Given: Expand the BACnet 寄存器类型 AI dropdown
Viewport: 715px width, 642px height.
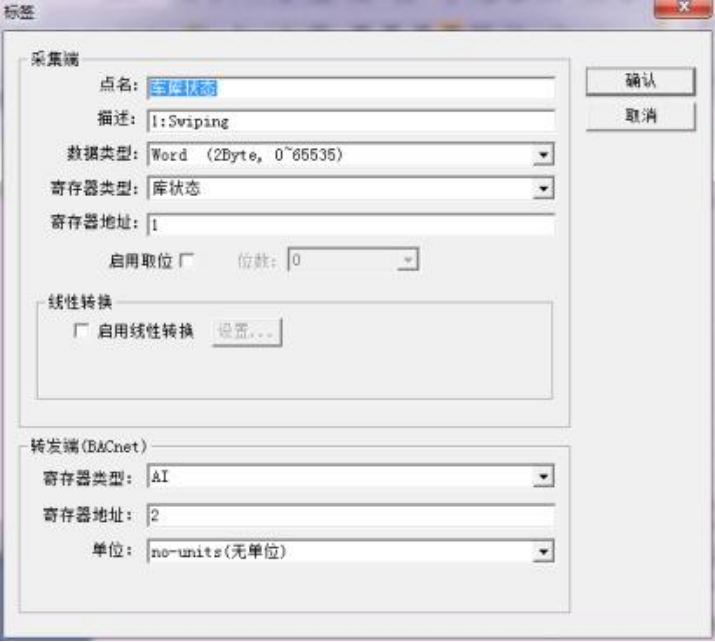Looking at the screenshot, I should click(543, 476).
